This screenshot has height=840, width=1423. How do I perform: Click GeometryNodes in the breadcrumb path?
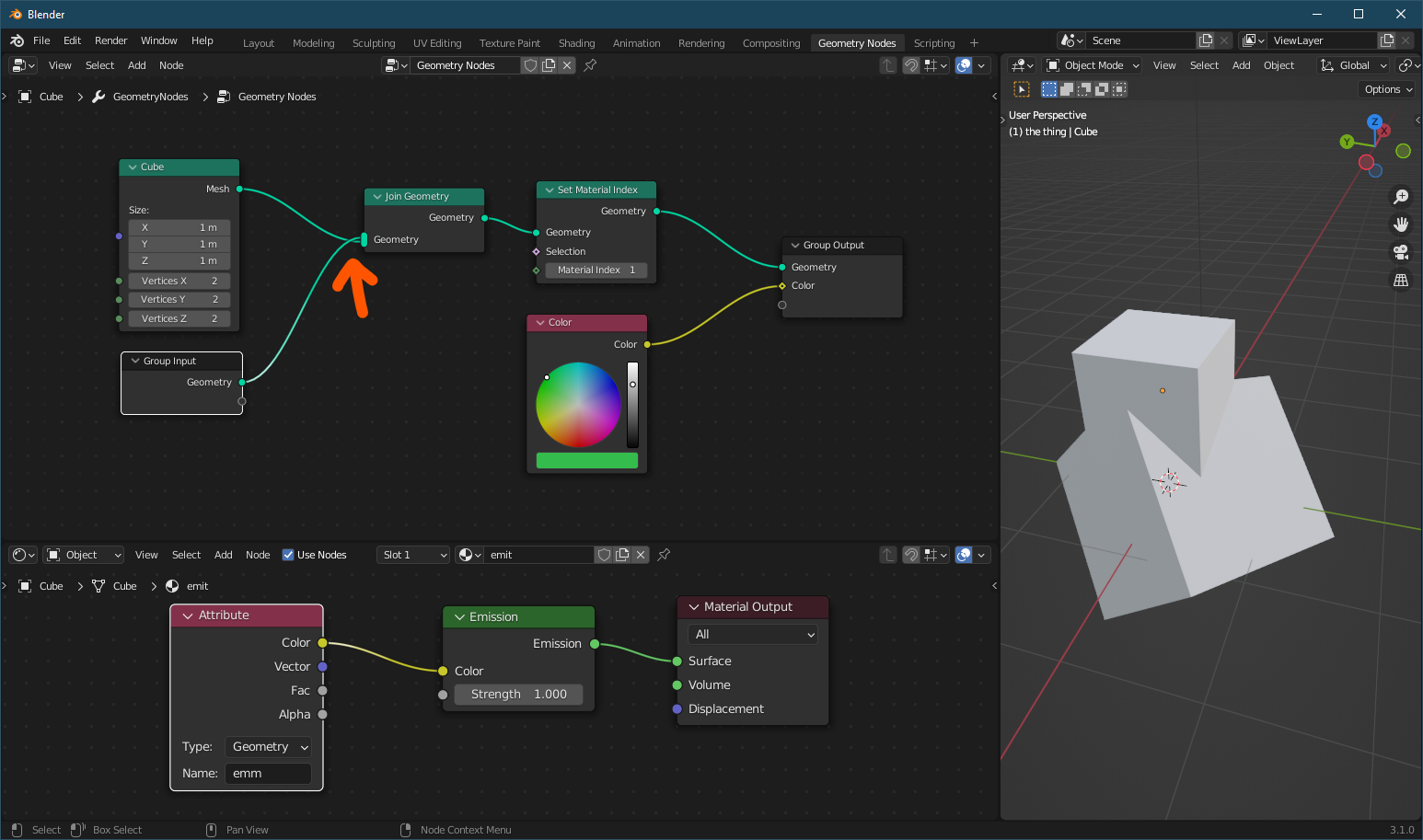pyautogui.click(x=150, y=97)
